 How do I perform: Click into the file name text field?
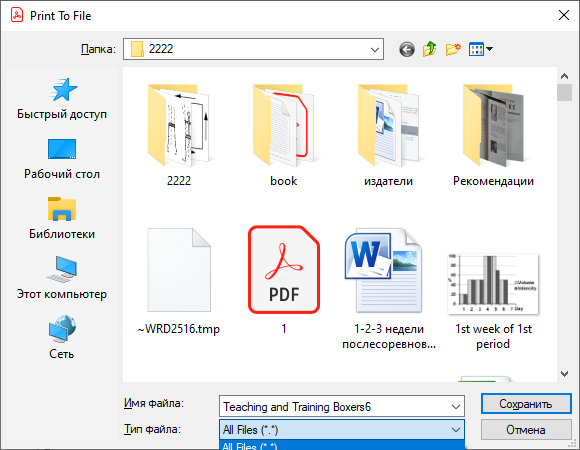tap(334, 407)
